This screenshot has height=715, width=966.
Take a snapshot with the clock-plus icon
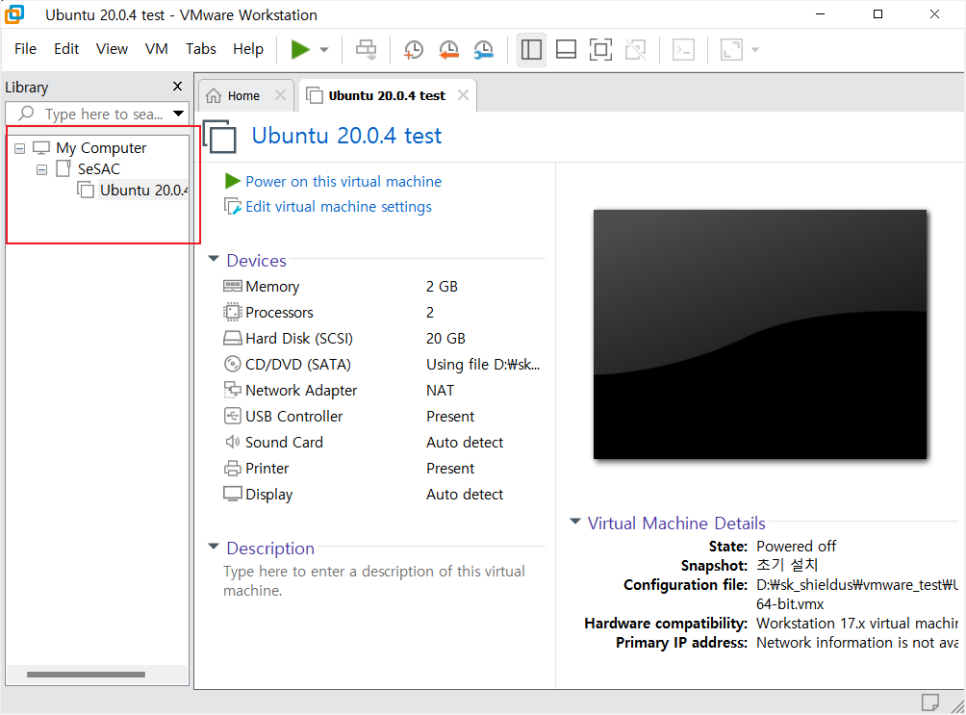tap(413, 50)
